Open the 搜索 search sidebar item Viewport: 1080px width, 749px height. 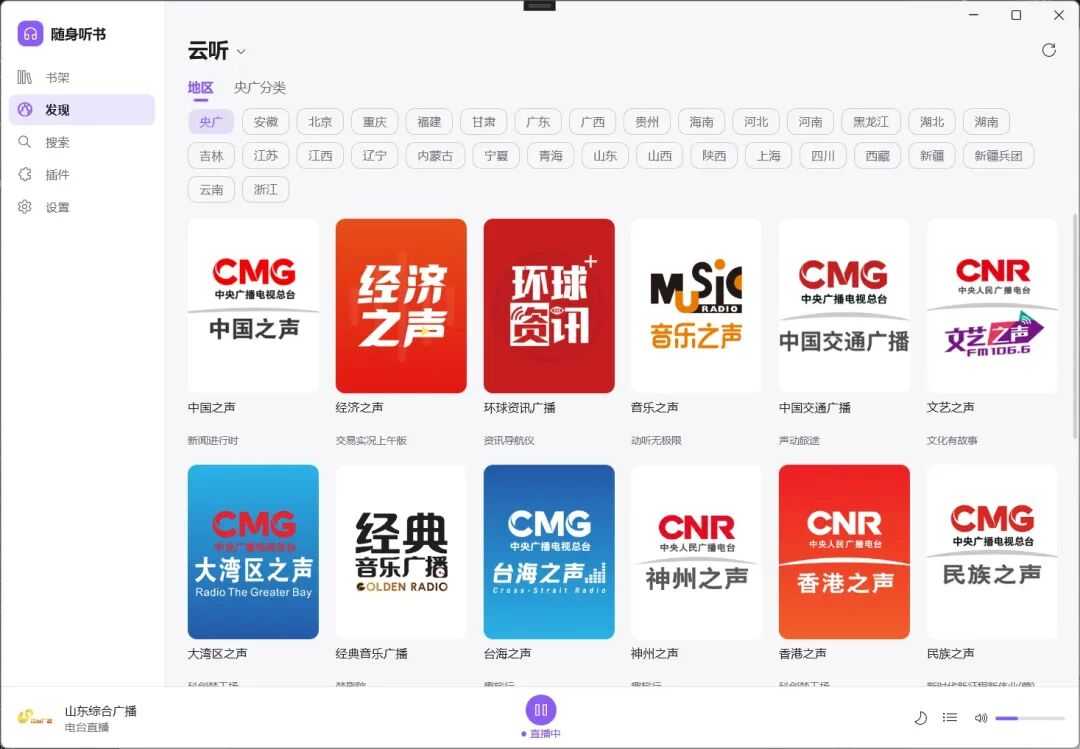click(81, 142)
